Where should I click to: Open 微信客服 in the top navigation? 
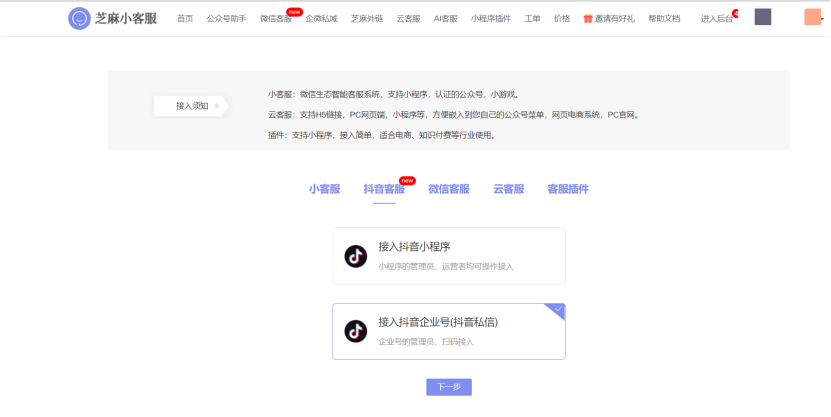click(x=276, y=19)
